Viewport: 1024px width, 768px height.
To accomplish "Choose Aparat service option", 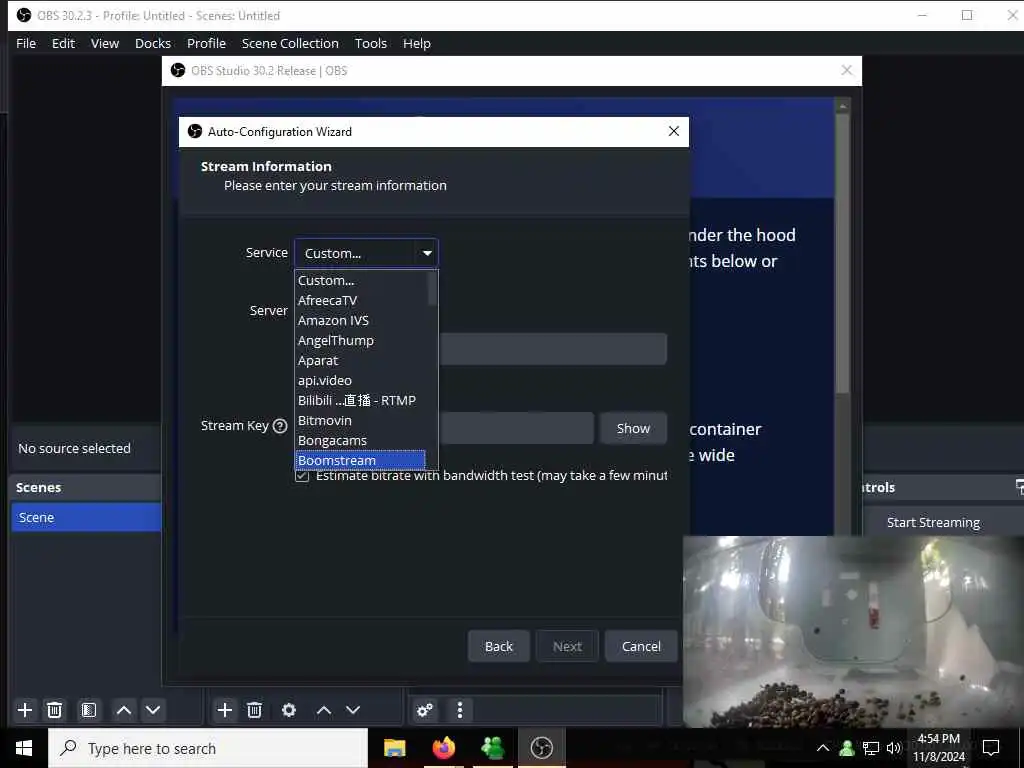I will (x=360, y=360).
